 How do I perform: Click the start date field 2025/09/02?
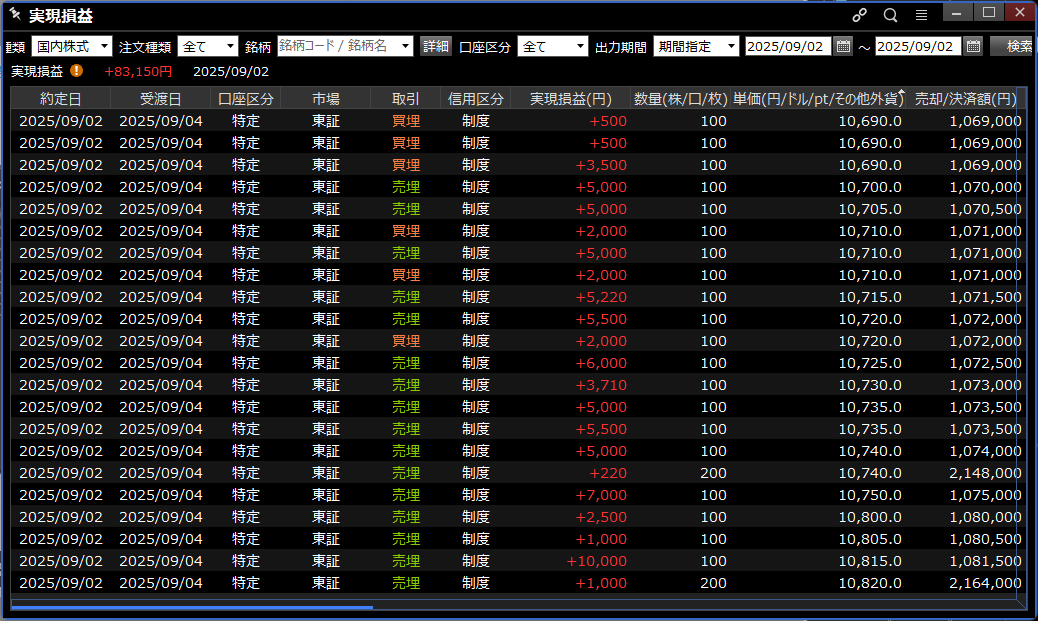[x=788, y=46]
